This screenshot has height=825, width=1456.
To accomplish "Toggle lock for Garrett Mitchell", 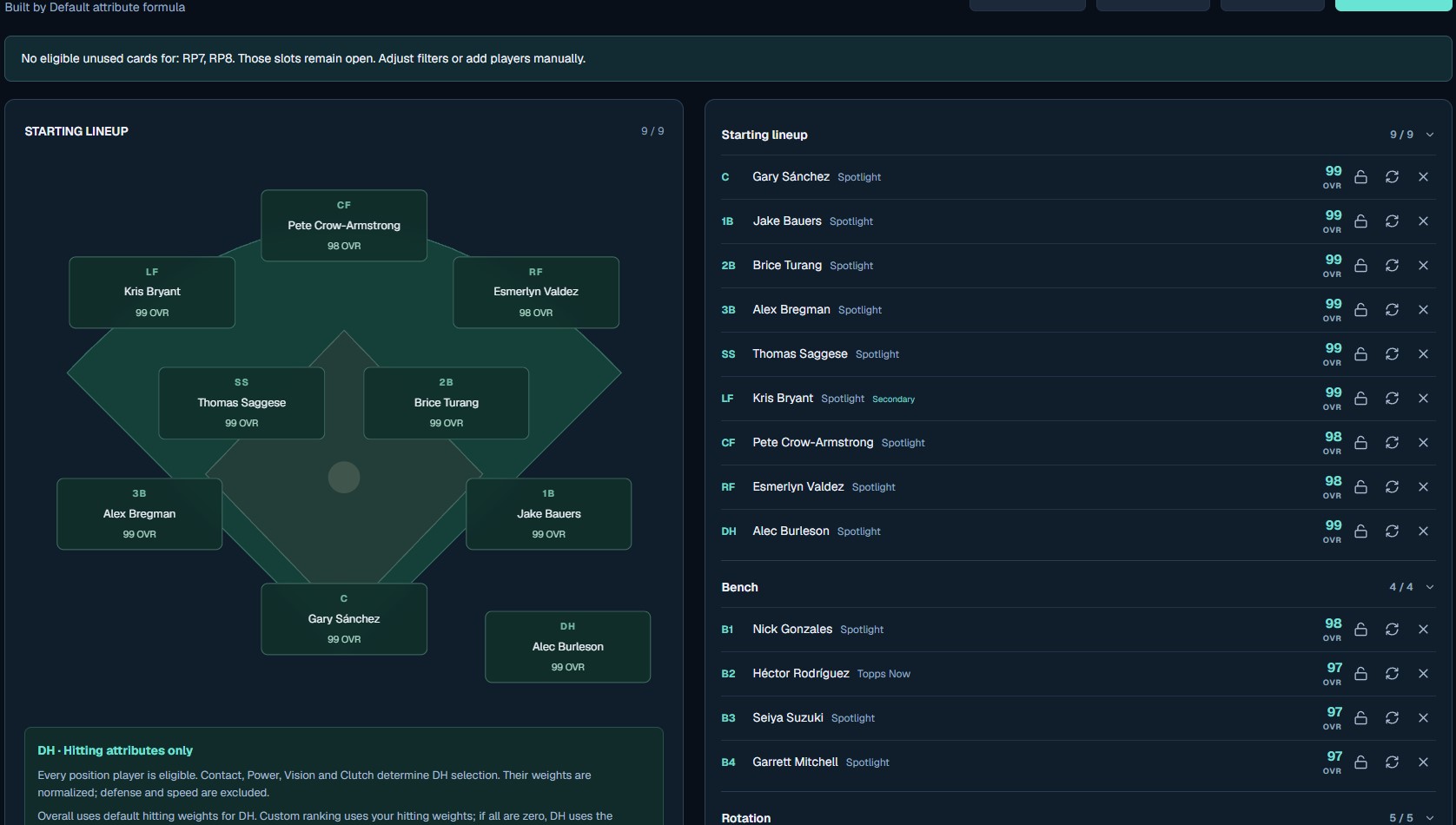I will pos(1360,762).
